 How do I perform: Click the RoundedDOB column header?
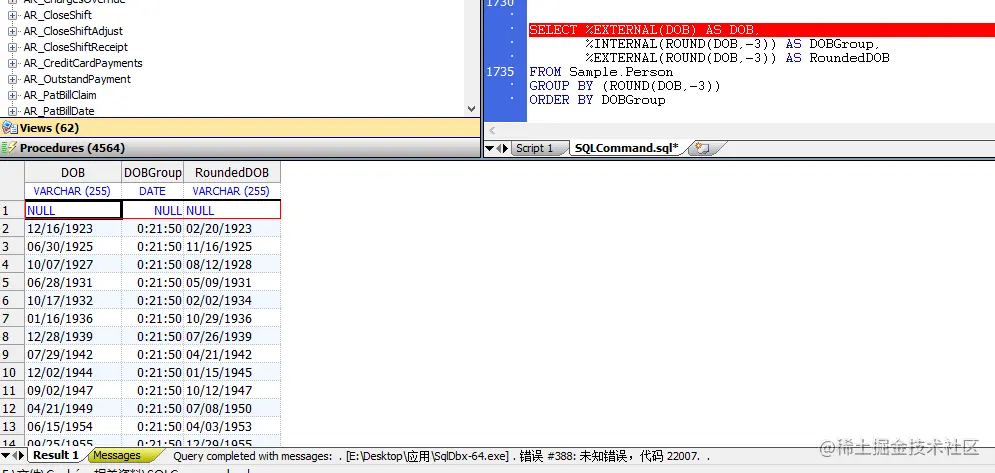(x=232, y=173)
